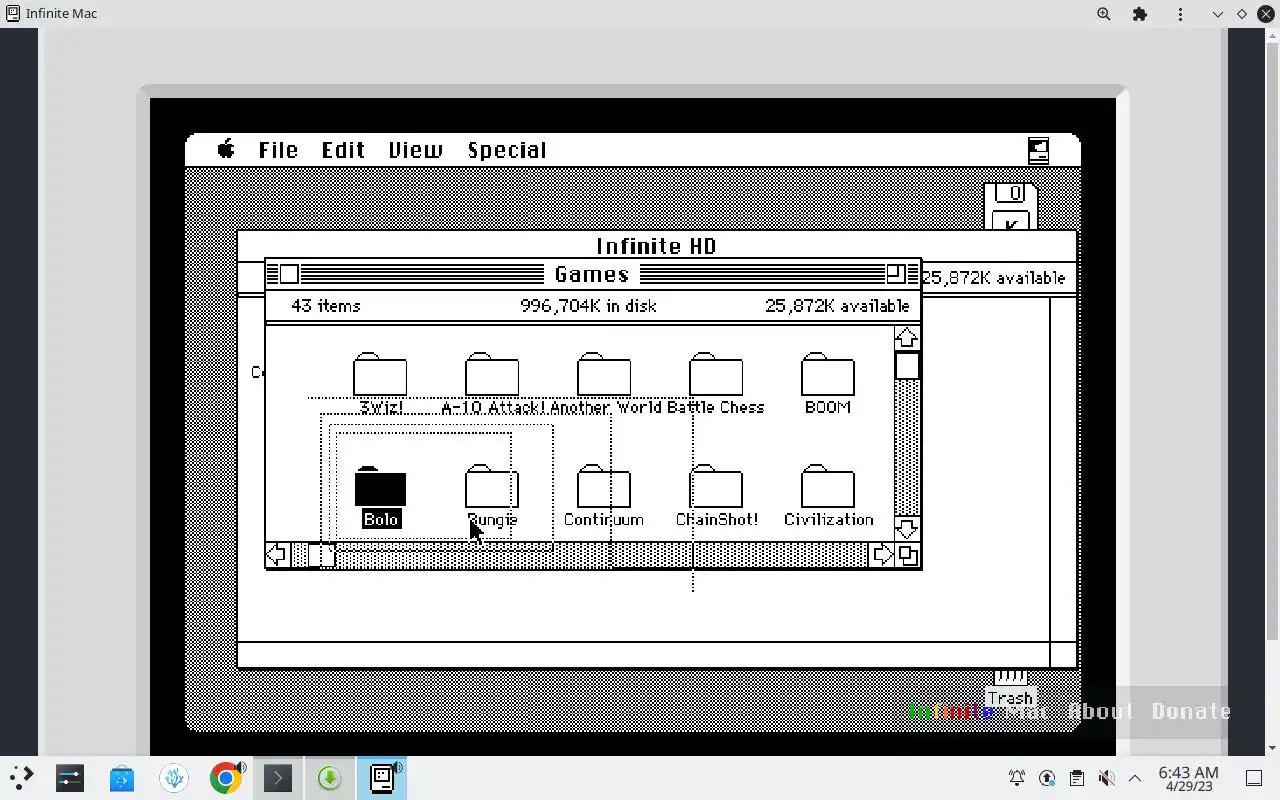Expand hidden system tray icons
Screen dimensions: 1280x800
pos(1135,778)
